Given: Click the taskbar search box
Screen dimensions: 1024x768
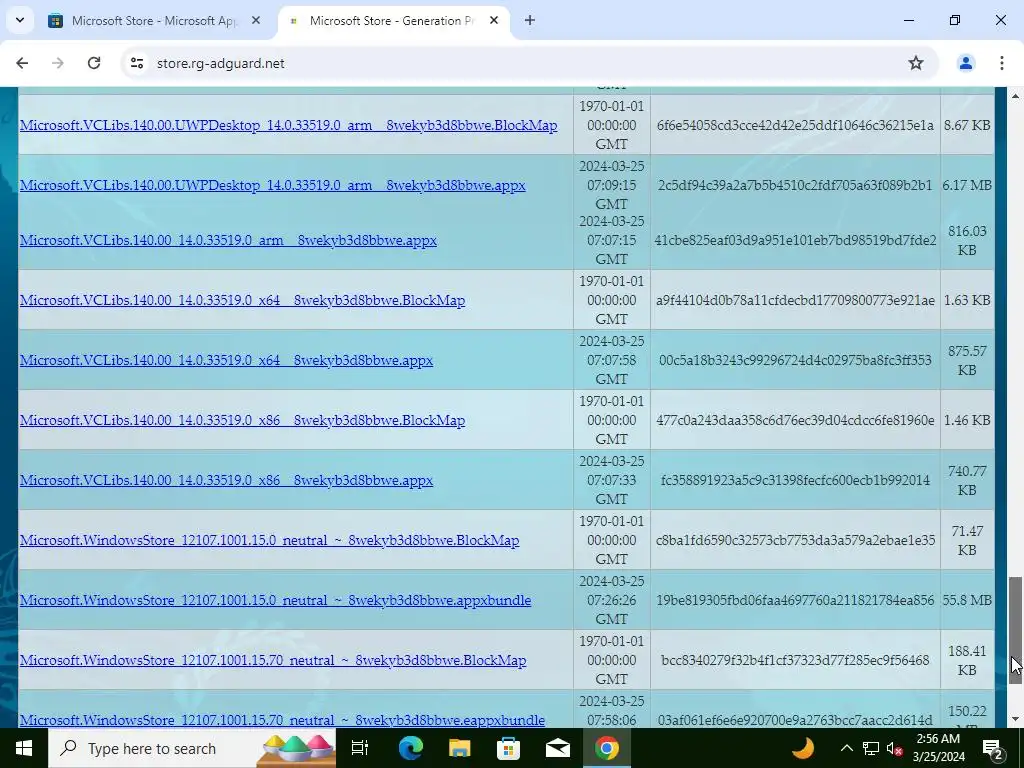Looking at the screenshot, I should [x=192, y=748].
